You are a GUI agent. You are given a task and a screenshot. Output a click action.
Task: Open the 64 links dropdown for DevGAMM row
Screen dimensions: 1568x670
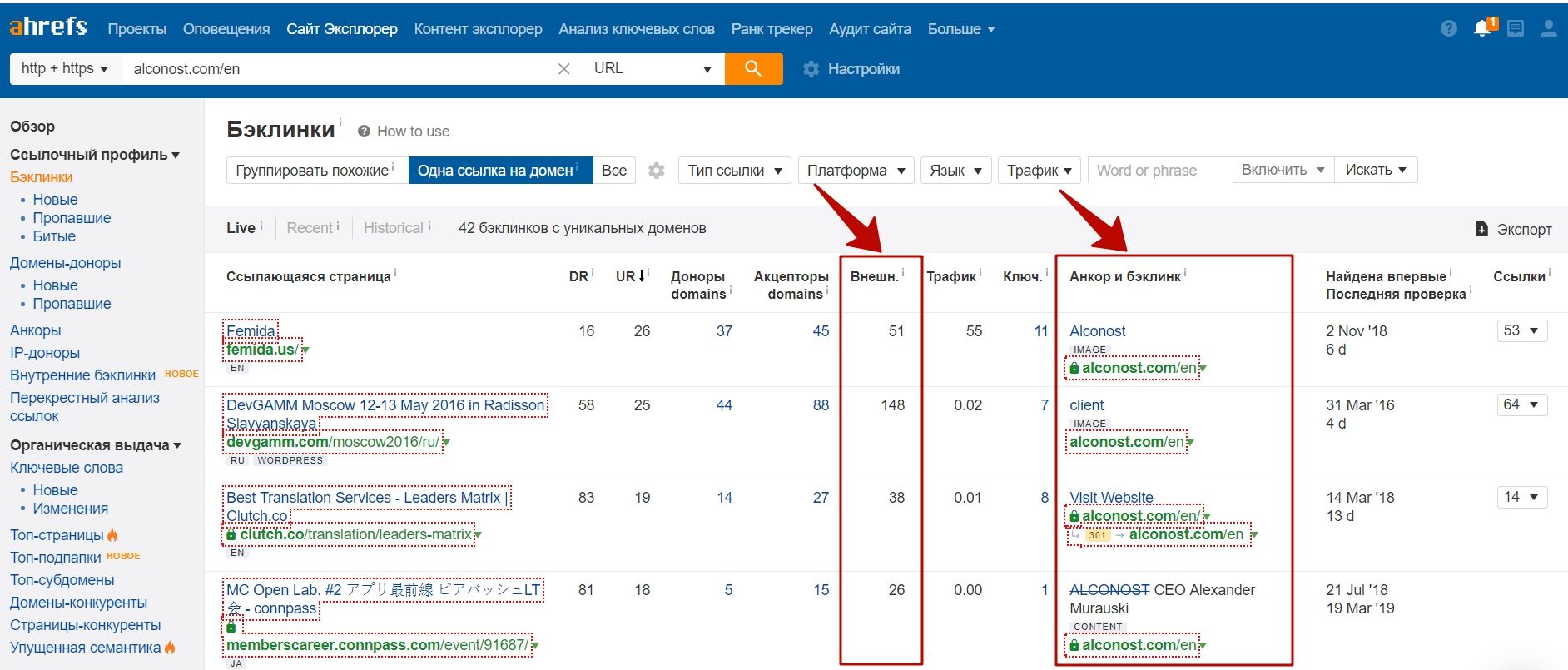click(1522, 404)
